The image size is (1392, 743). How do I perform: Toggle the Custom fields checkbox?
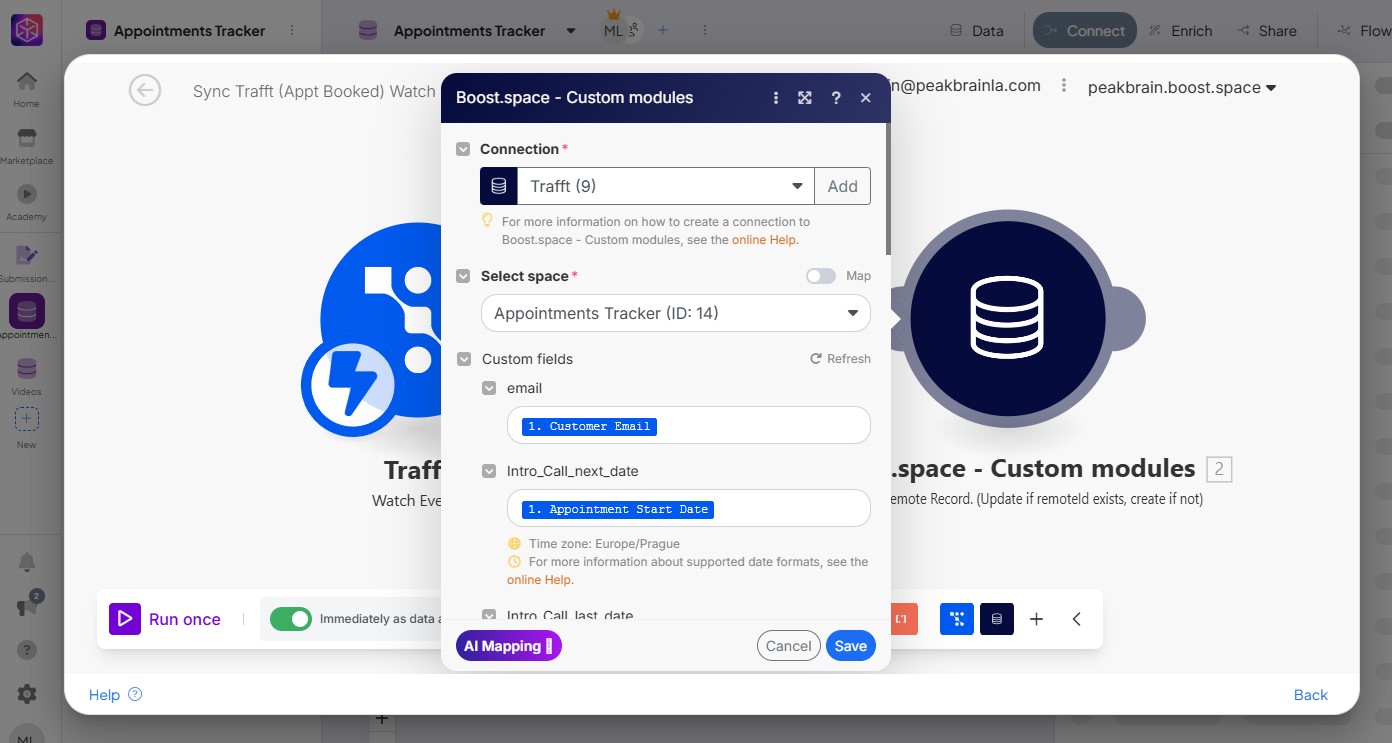click(463, 359)
